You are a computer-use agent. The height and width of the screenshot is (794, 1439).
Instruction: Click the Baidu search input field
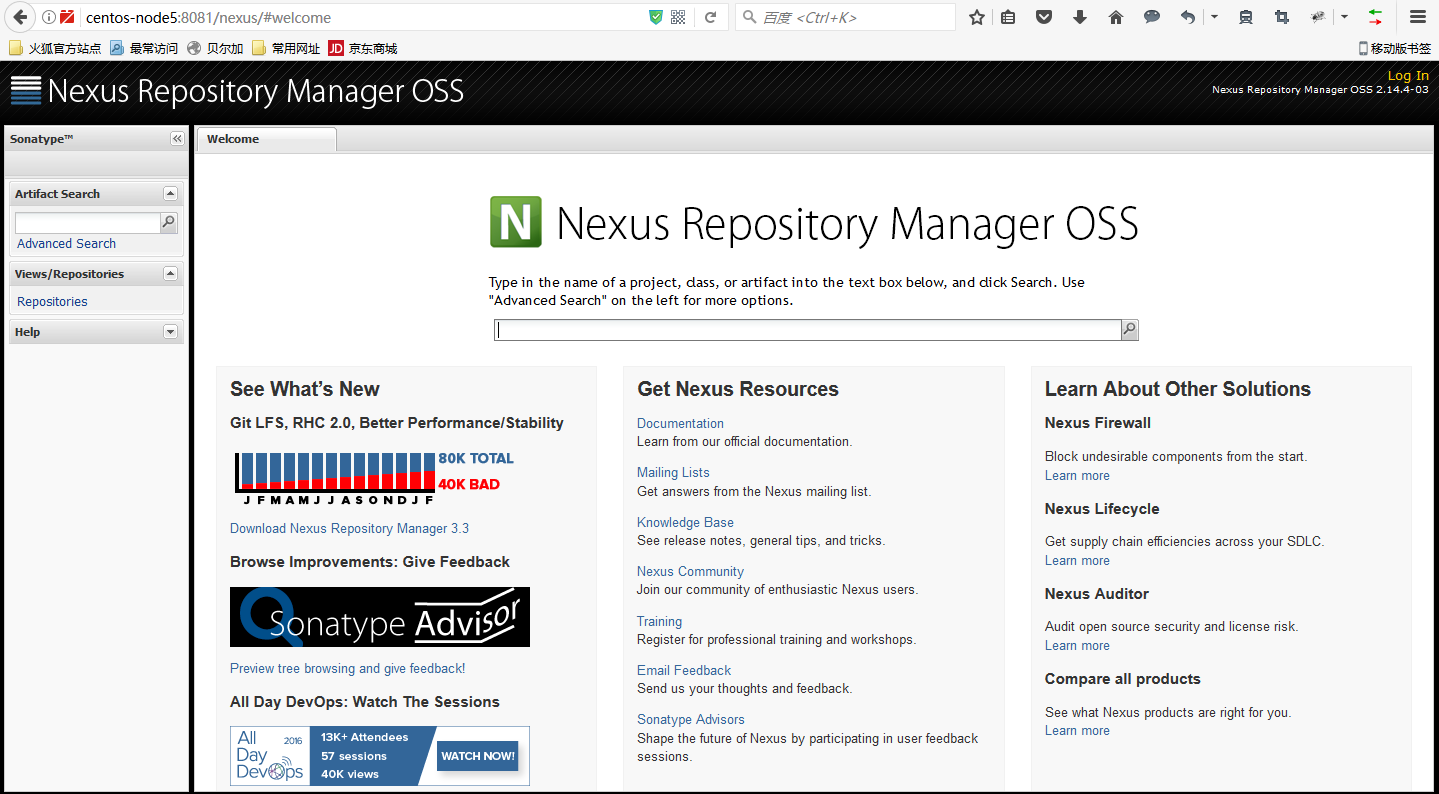pyautogui.click(x=846, y=17)
